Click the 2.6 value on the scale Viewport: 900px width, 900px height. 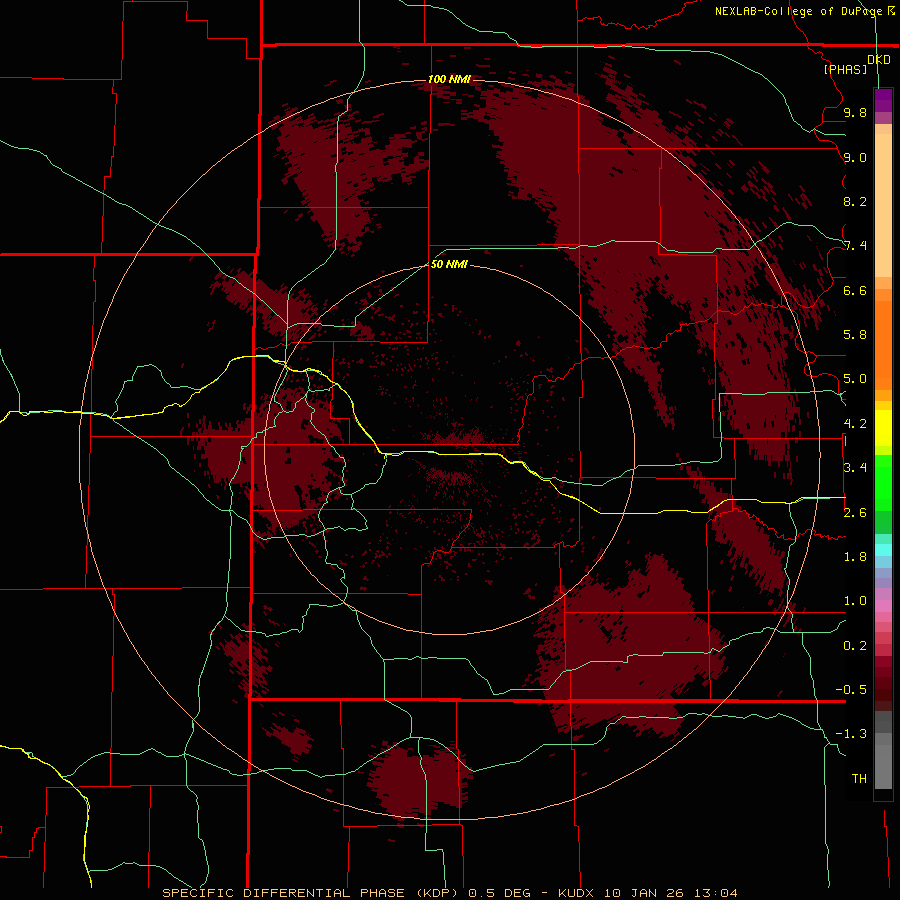click(x=855, y=513)
